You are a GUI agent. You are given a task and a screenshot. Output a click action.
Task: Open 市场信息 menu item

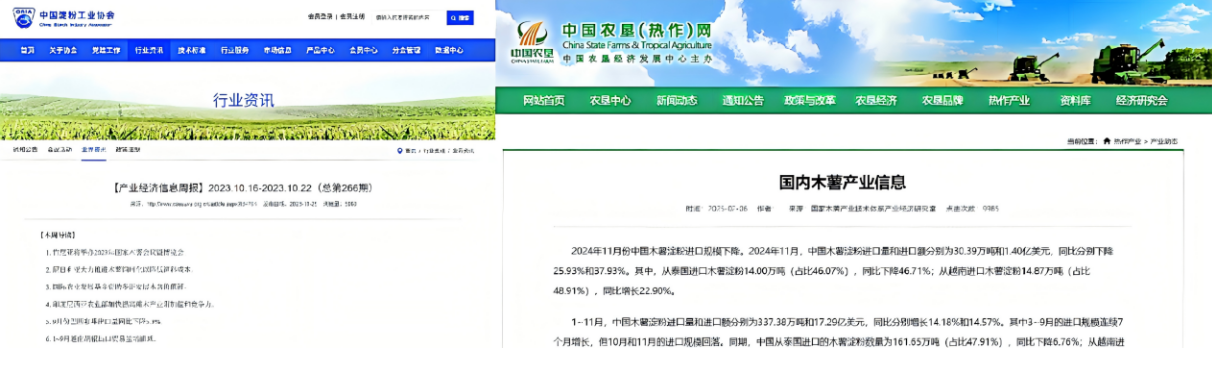point(277,50)
